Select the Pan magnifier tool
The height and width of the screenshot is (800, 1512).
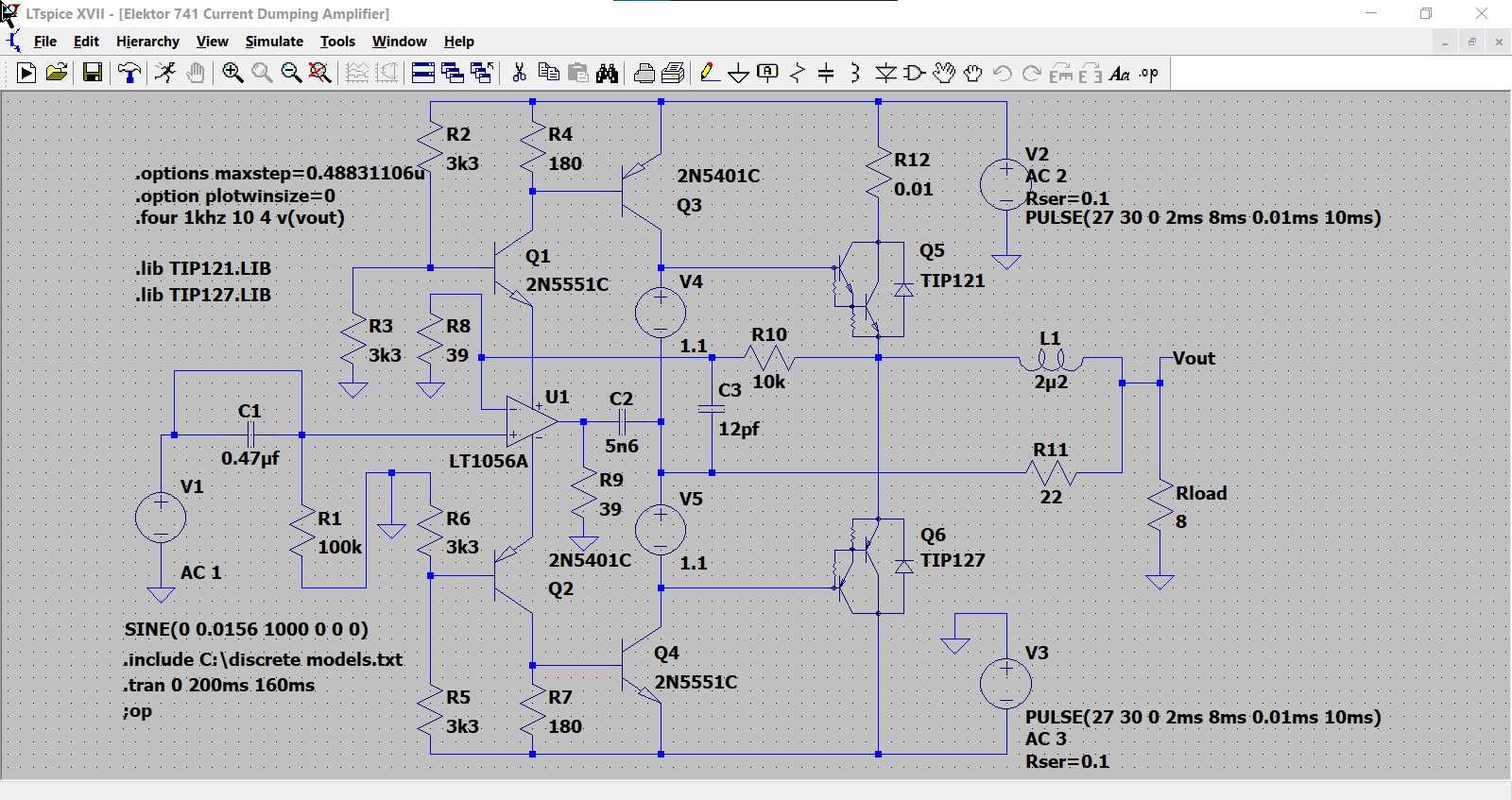(x=262, y=73)
